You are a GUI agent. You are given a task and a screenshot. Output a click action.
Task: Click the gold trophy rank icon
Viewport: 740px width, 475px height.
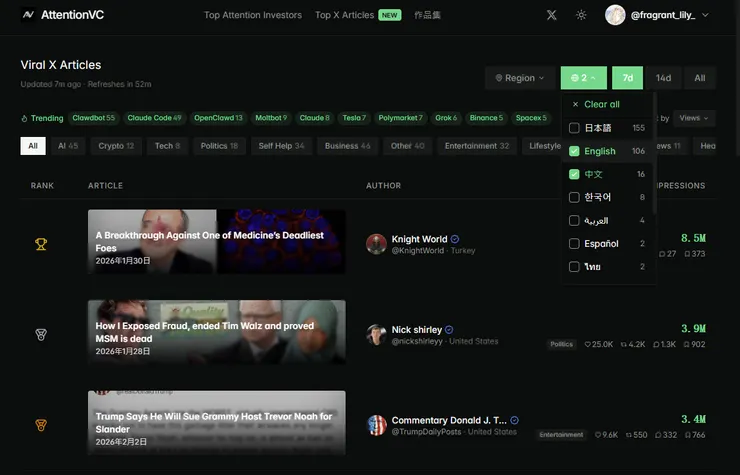pyautogui.click(x=41, y=244)
